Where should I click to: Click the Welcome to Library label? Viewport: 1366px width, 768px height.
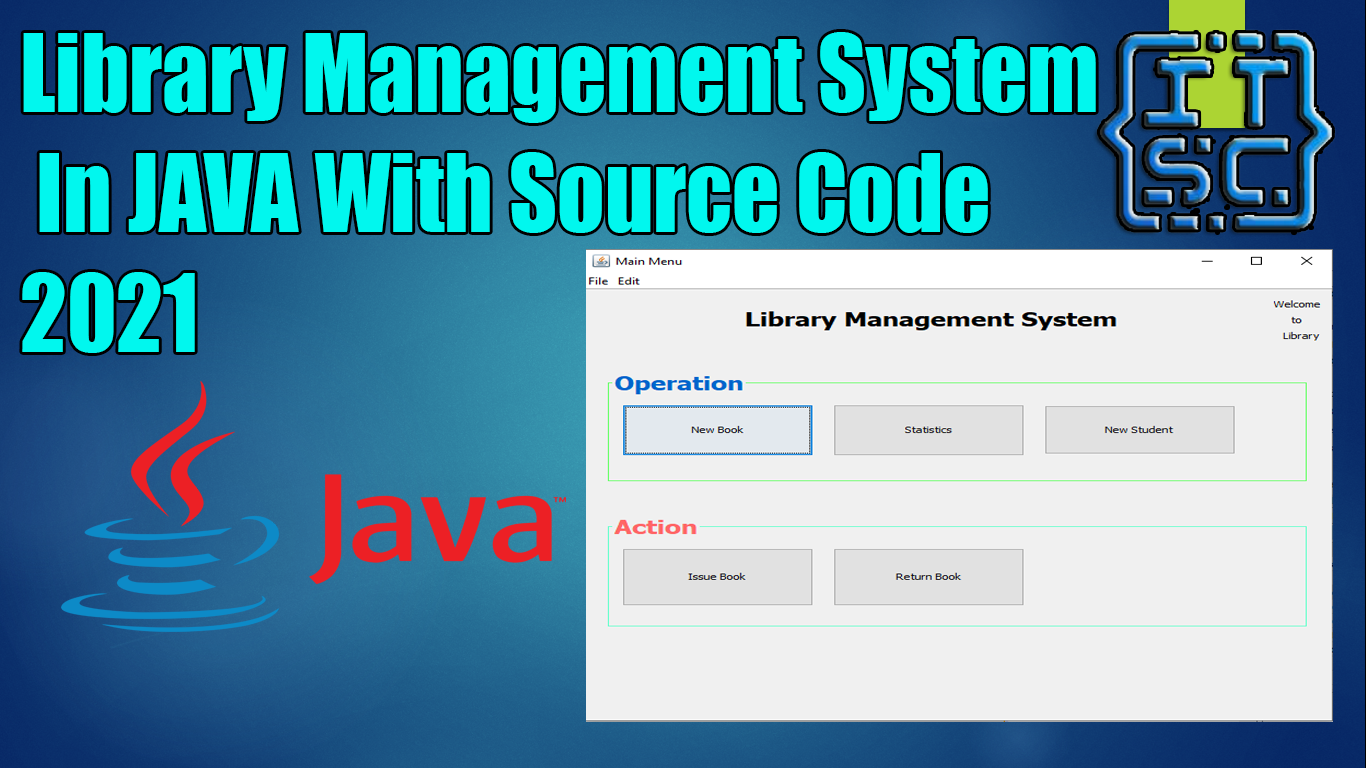point(1297,319)
